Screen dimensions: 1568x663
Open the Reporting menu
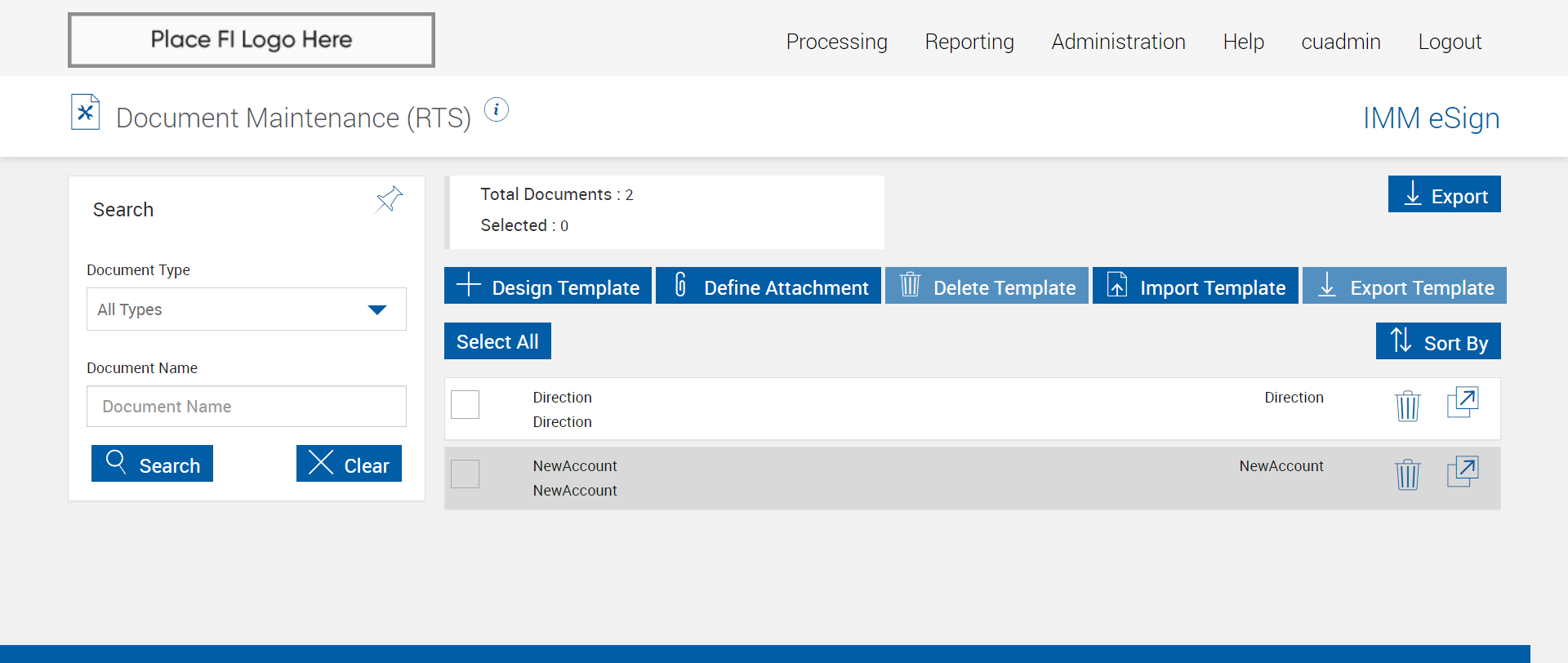point(969,42)
